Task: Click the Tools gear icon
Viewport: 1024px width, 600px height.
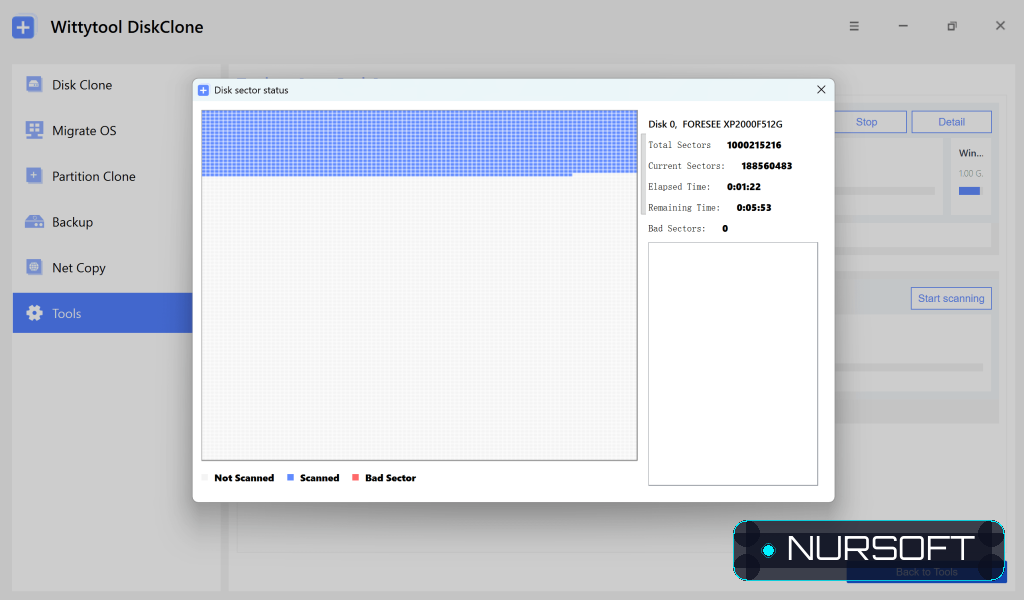Action: coord(34,313)
